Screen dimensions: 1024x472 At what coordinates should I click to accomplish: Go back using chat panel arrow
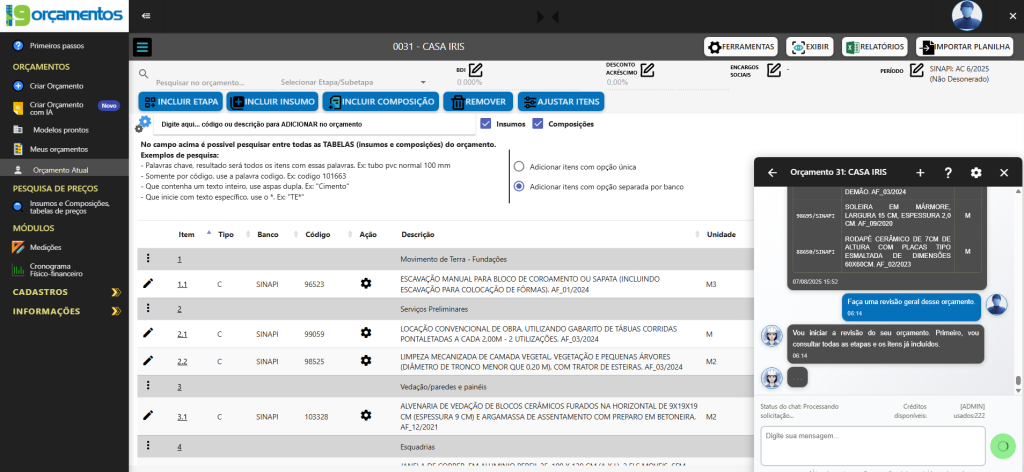click(x=772, y=172)
